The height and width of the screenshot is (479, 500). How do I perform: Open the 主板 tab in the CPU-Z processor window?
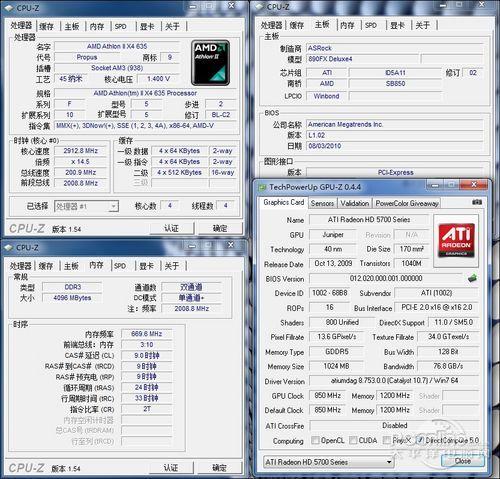[72, 26]
